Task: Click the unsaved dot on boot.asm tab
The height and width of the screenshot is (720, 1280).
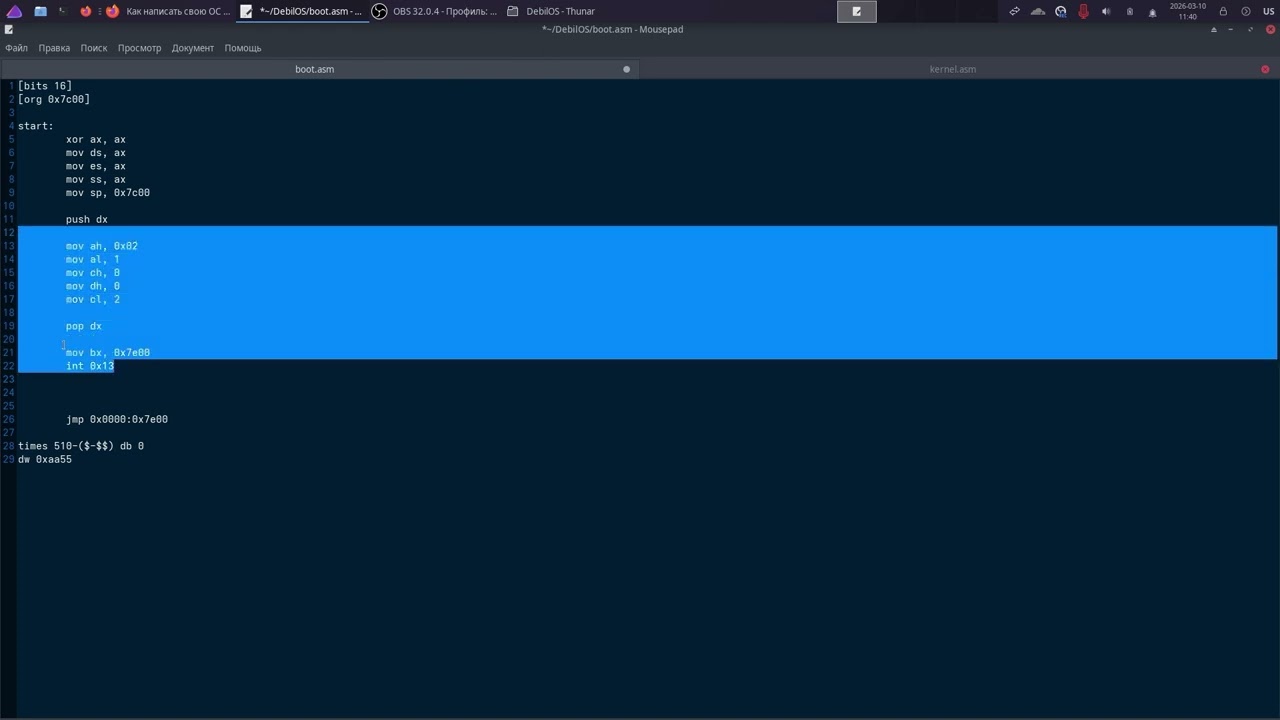Action: pos(627,69)
